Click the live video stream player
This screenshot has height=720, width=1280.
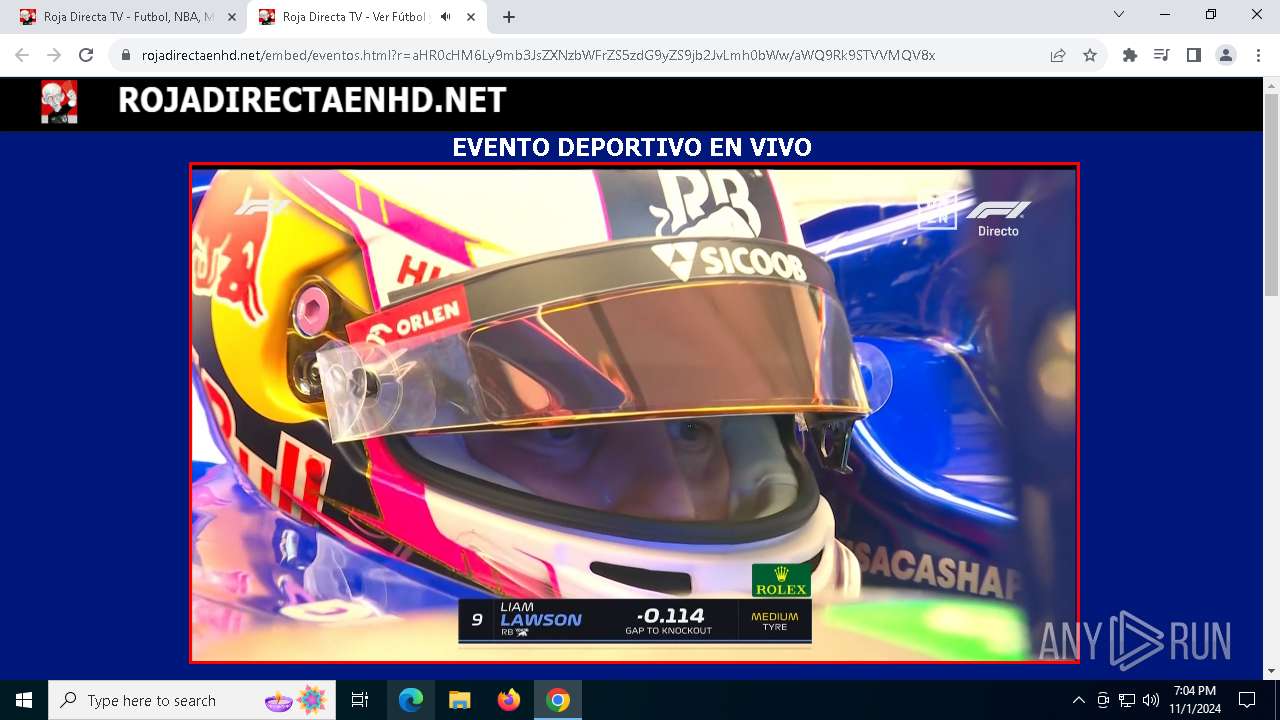[634, 413]
